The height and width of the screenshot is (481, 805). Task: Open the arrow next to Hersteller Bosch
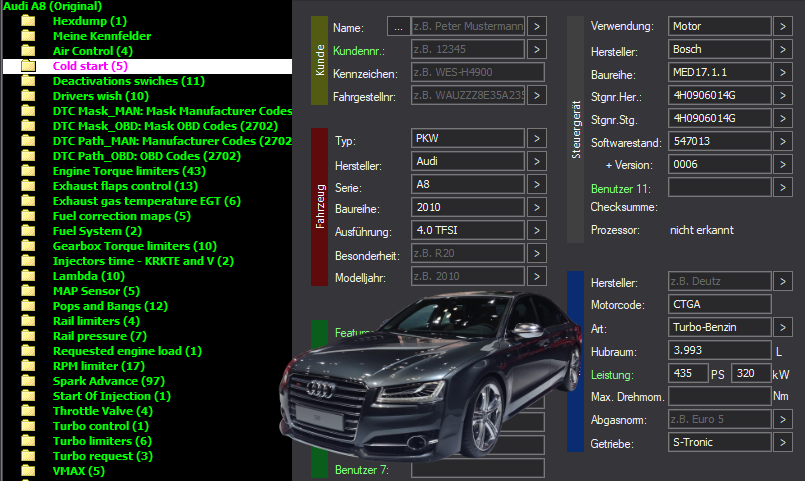[783, 49]
